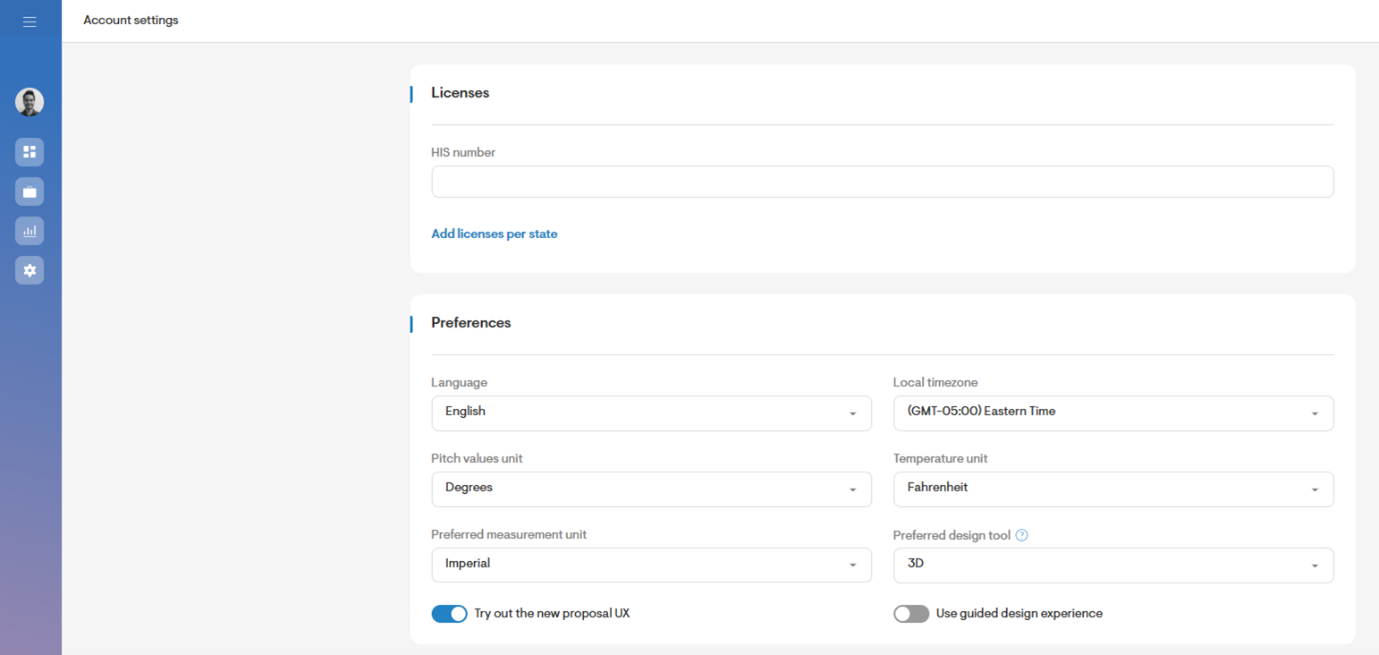This screenshot has height=655, width=1379.
Task: Click the Add licenses per state link
Action: click(x=494, y=234)
